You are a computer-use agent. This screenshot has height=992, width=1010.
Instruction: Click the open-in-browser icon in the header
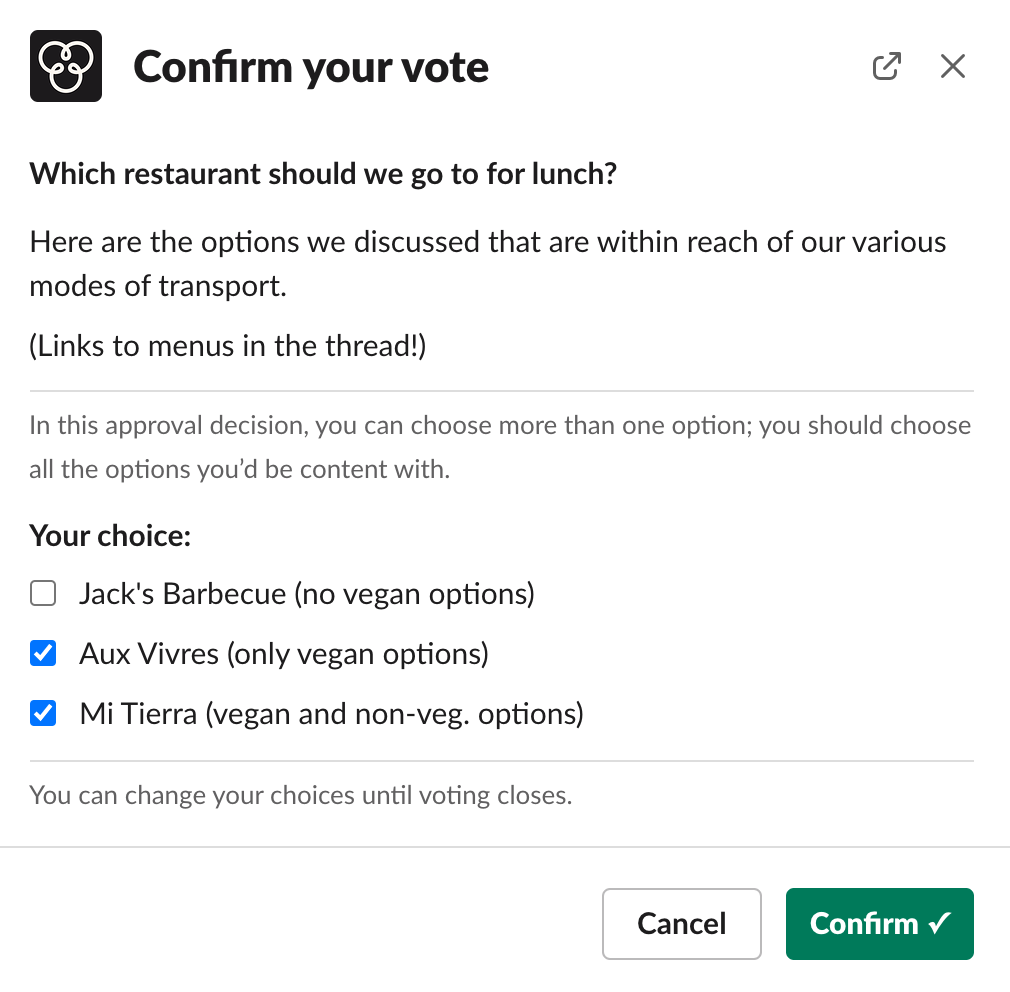pos(886,65)
